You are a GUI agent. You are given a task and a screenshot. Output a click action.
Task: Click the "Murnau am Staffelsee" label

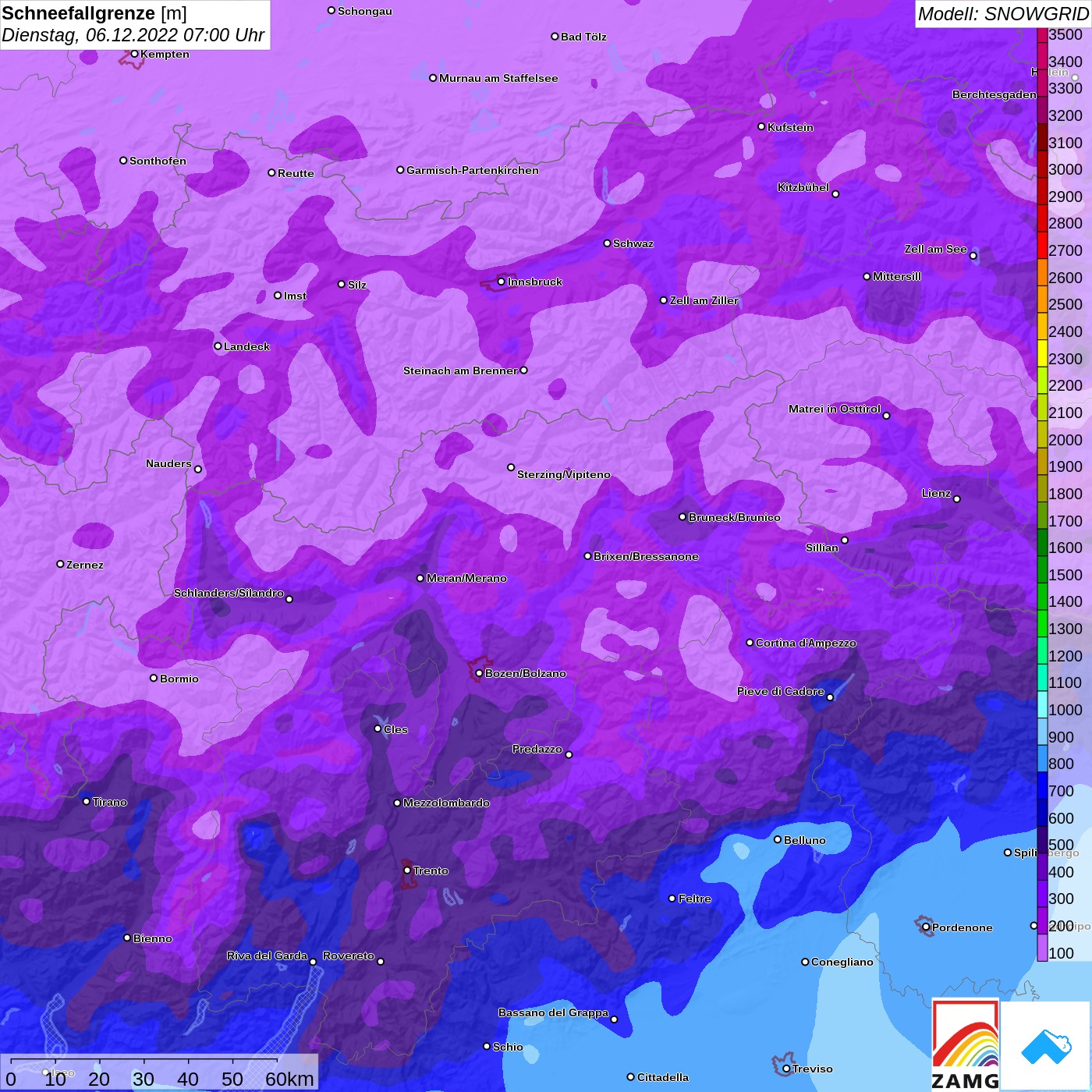(498, 78)
